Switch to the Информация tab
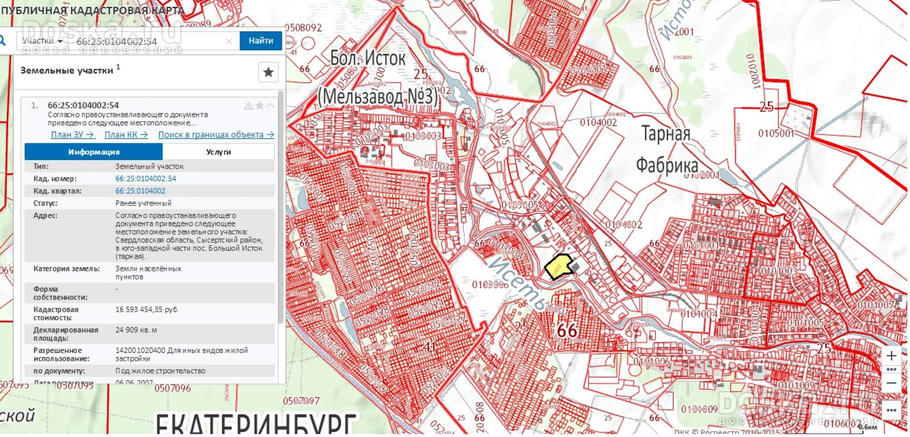This screenshot has width=910, height=437. click(94, 152)
